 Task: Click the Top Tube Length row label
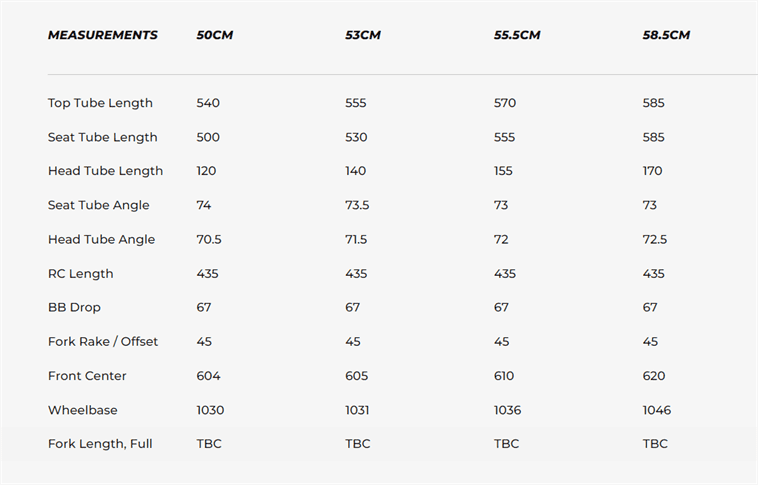point(100,103)
